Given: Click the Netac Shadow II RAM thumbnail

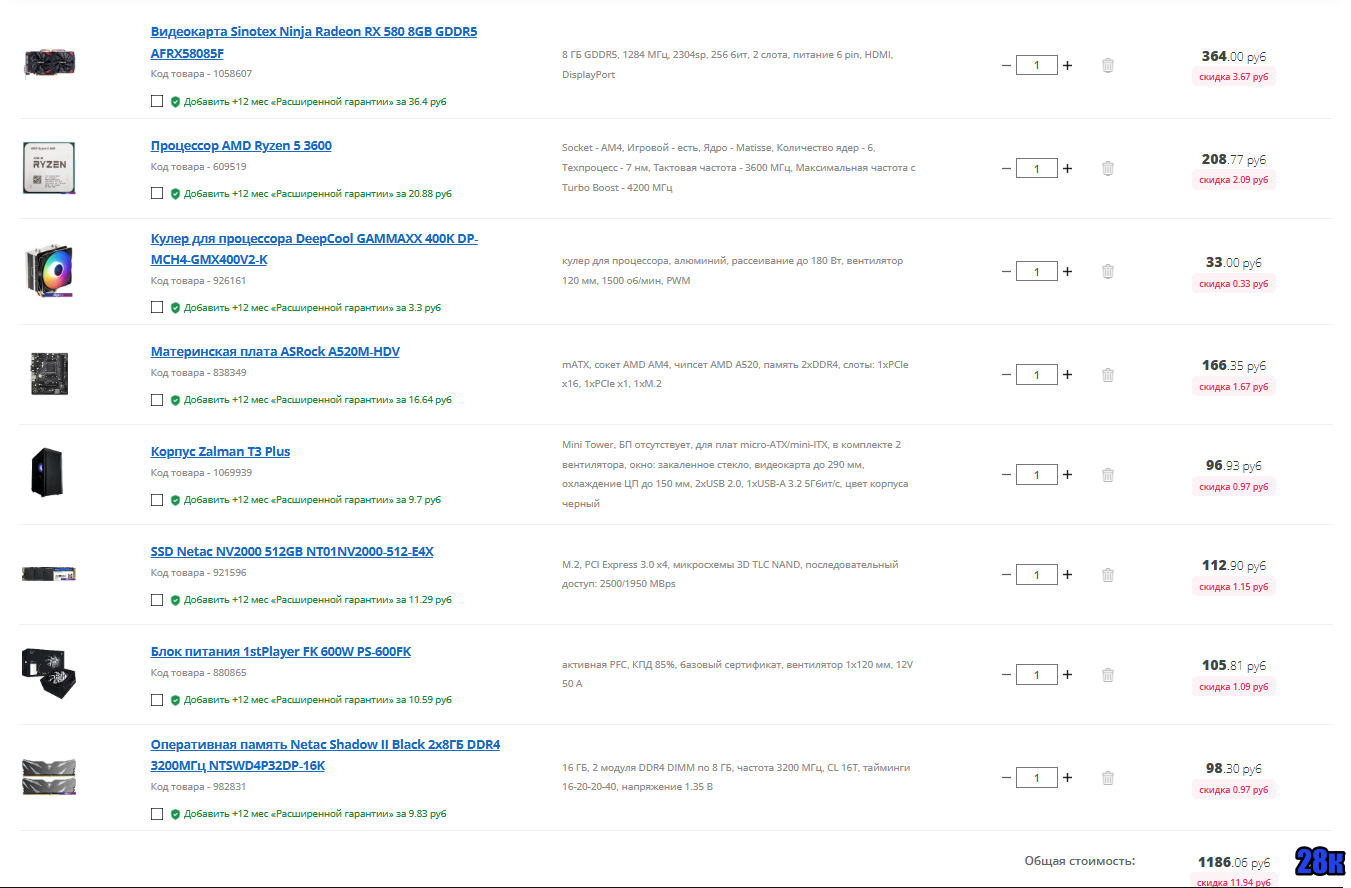Looking at the screenshot, I should [50, 777].
